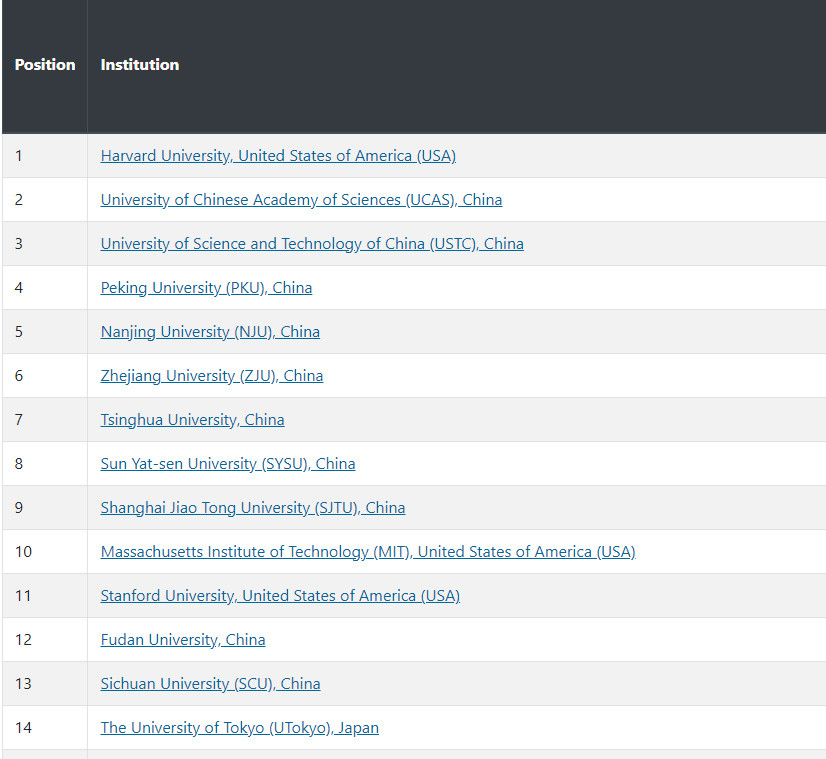Open the Sun Yat-sen University (SYSU) link
Image resolution: width=826 pixels, height=759 pixels.
click(228, 464)
